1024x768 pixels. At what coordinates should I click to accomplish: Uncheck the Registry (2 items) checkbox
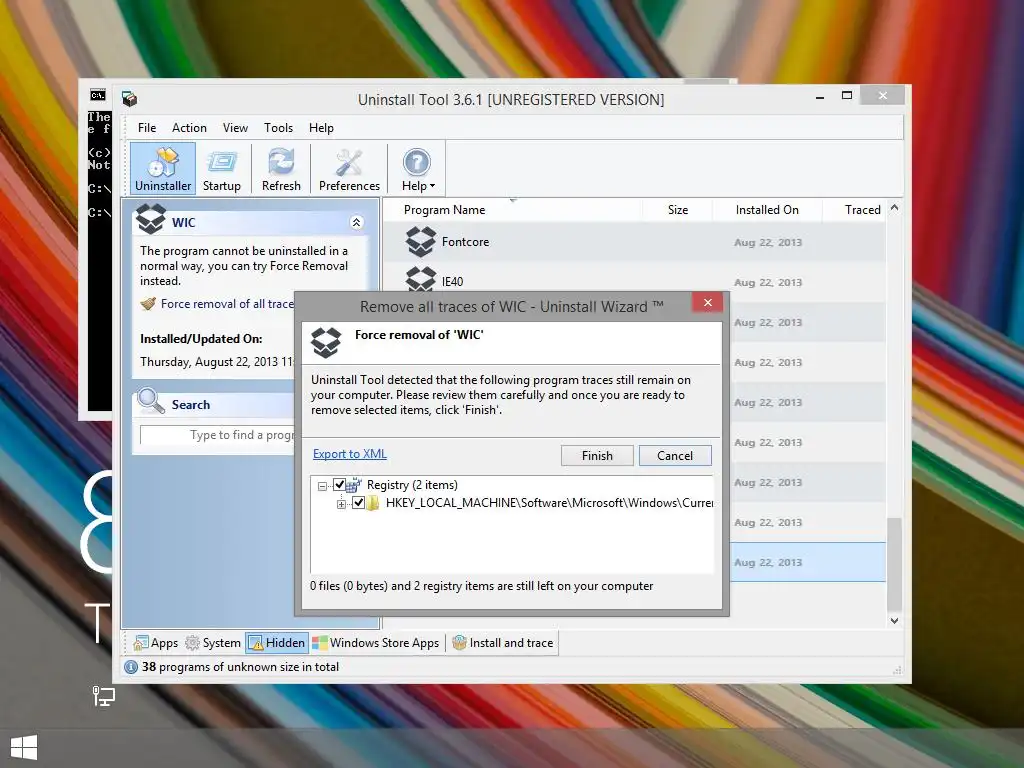pos(339,485)
